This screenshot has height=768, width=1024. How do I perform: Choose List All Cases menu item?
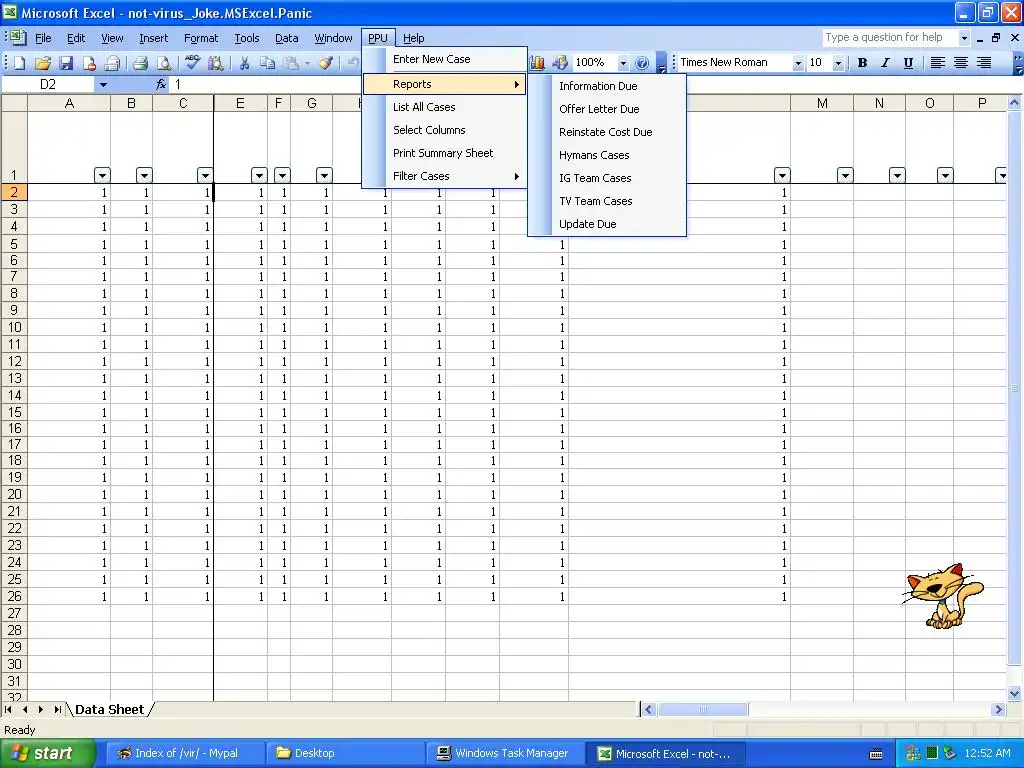click(x=445, y=107)
